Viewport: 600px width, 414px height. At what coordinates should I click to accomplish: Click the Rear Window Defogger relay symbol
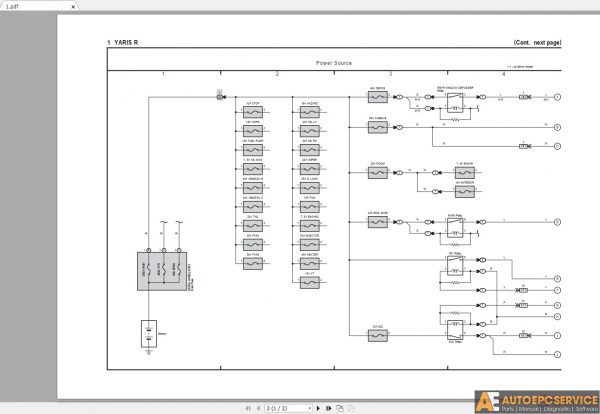coord(455,103)
